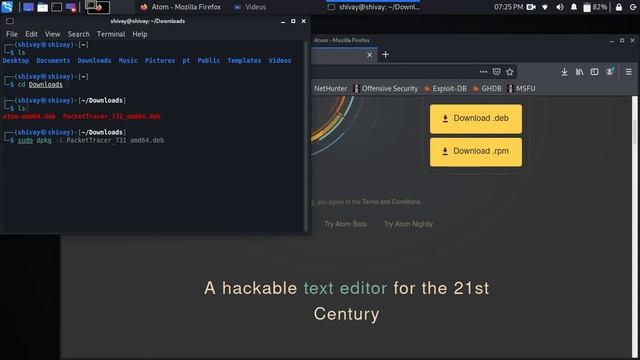Click the Documents directory in ls output

pos(53,60)
